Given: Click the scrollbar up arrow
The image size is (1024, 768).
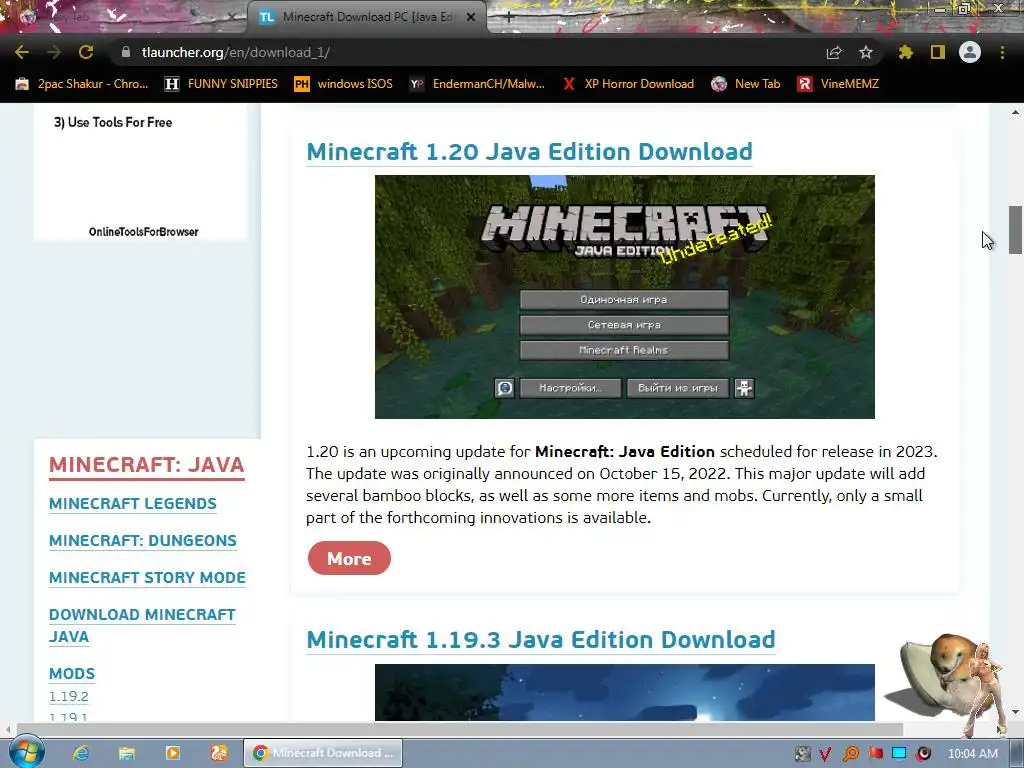Looking at the screenshot, I should coord(1015,112).
